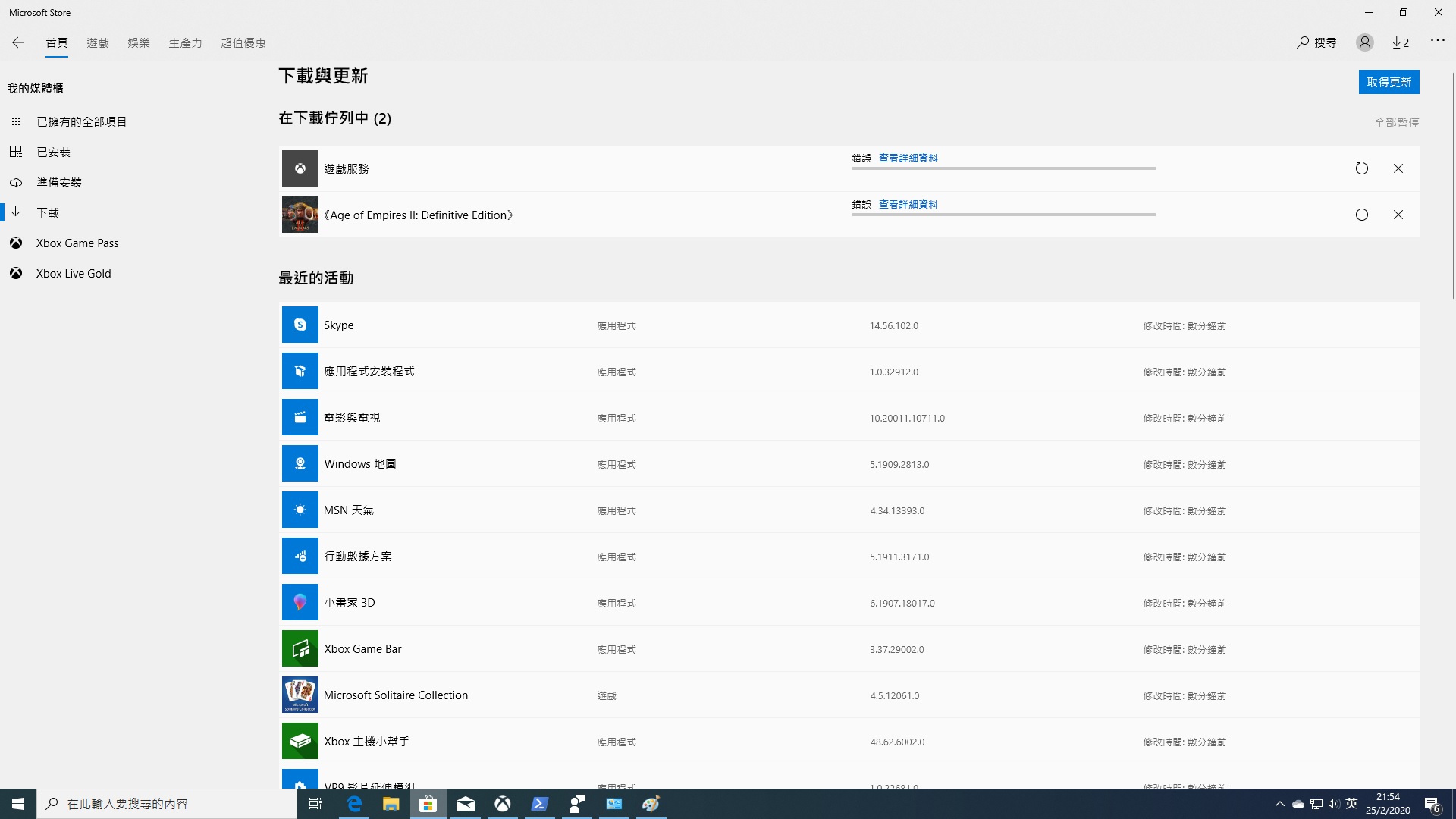Click the 行動數據方案 app icon
The width and height of the screenshot is (1456, 819).
(300, 556)
